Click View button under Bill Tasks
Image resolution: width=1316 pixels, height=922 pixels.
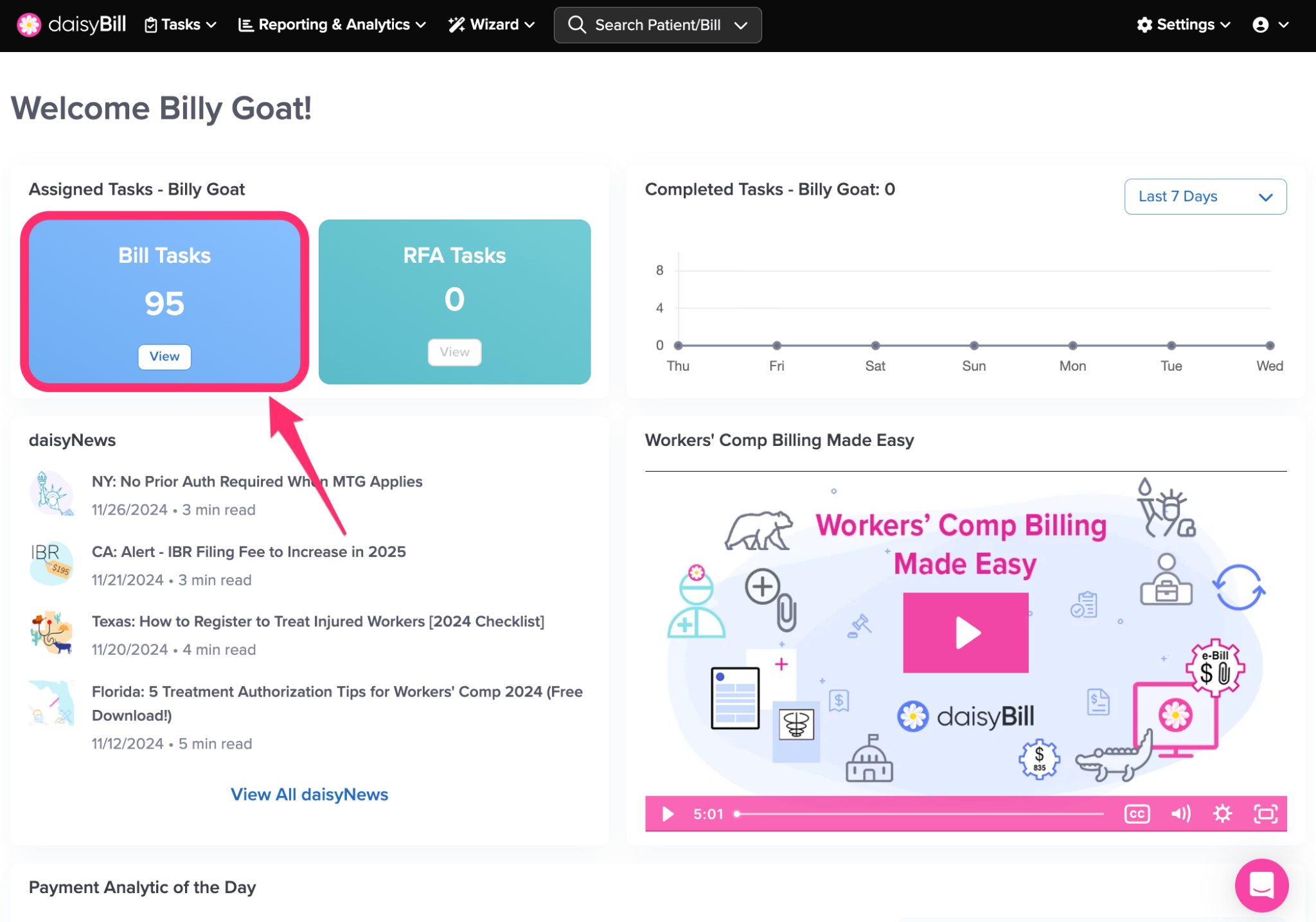(164, 356)
